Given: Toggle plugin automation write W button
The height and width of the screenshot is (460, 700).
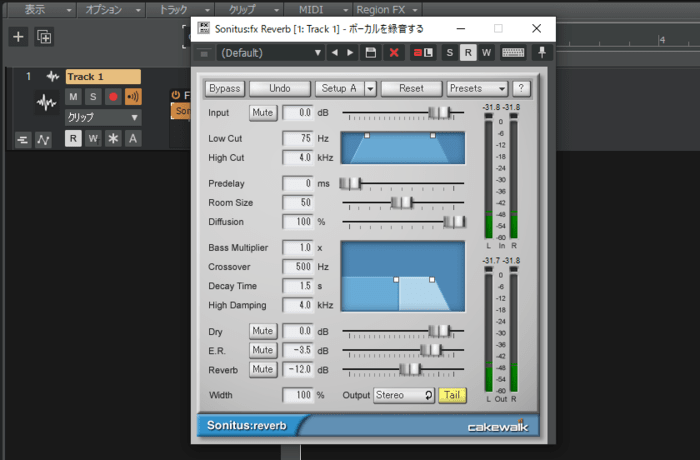Looking at the screenshot, I should click(x=486, y=53).
